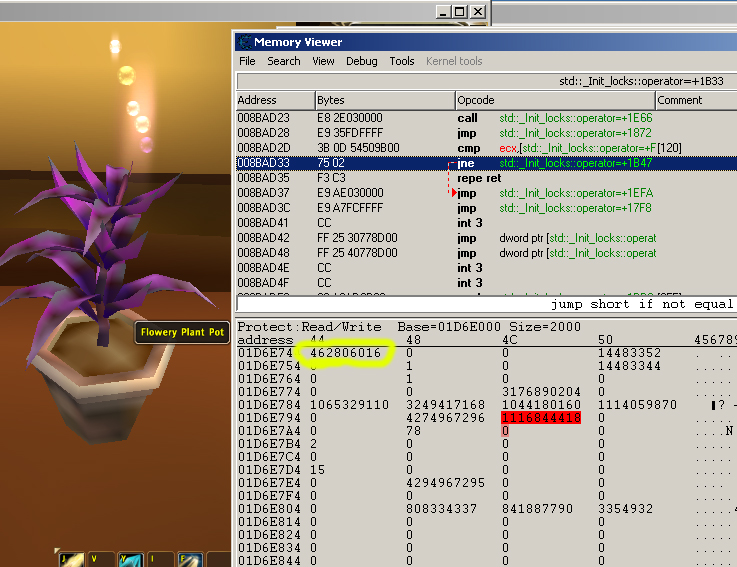Click the red highlighted memory value
The image size is (737, 567).
[540, 417]
